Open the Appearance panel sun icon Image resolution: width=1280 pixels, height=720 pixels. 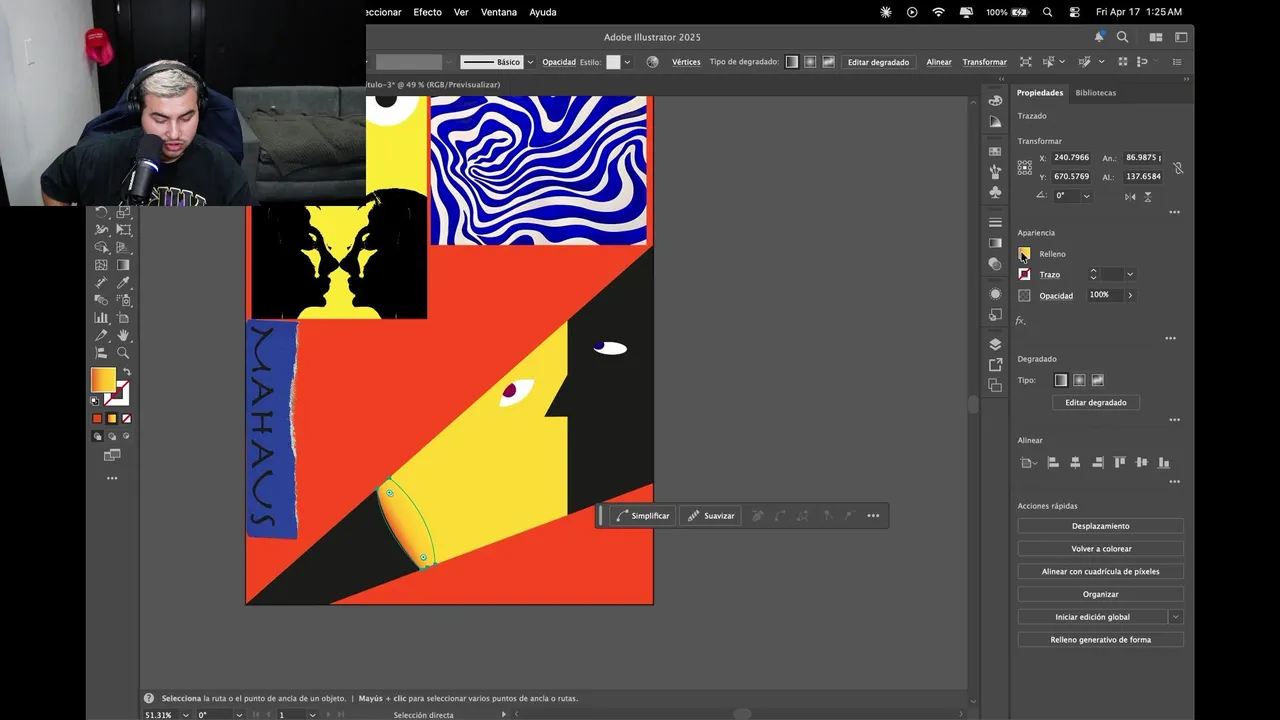click(995, 294)
